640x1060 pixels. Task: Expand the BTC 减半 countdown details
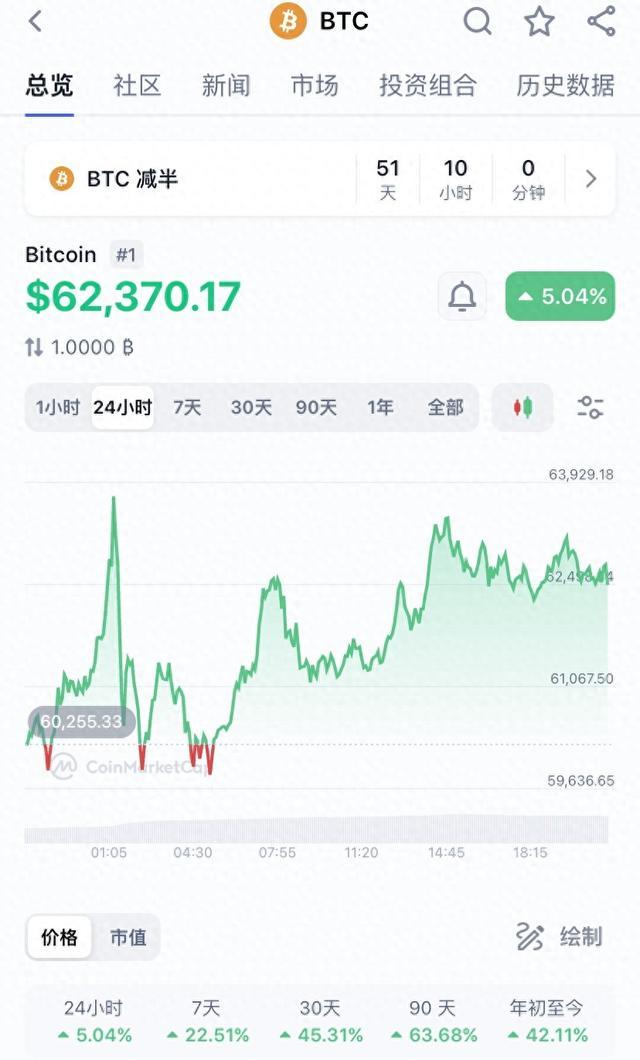pyautogui.click(x=590, y=178)
